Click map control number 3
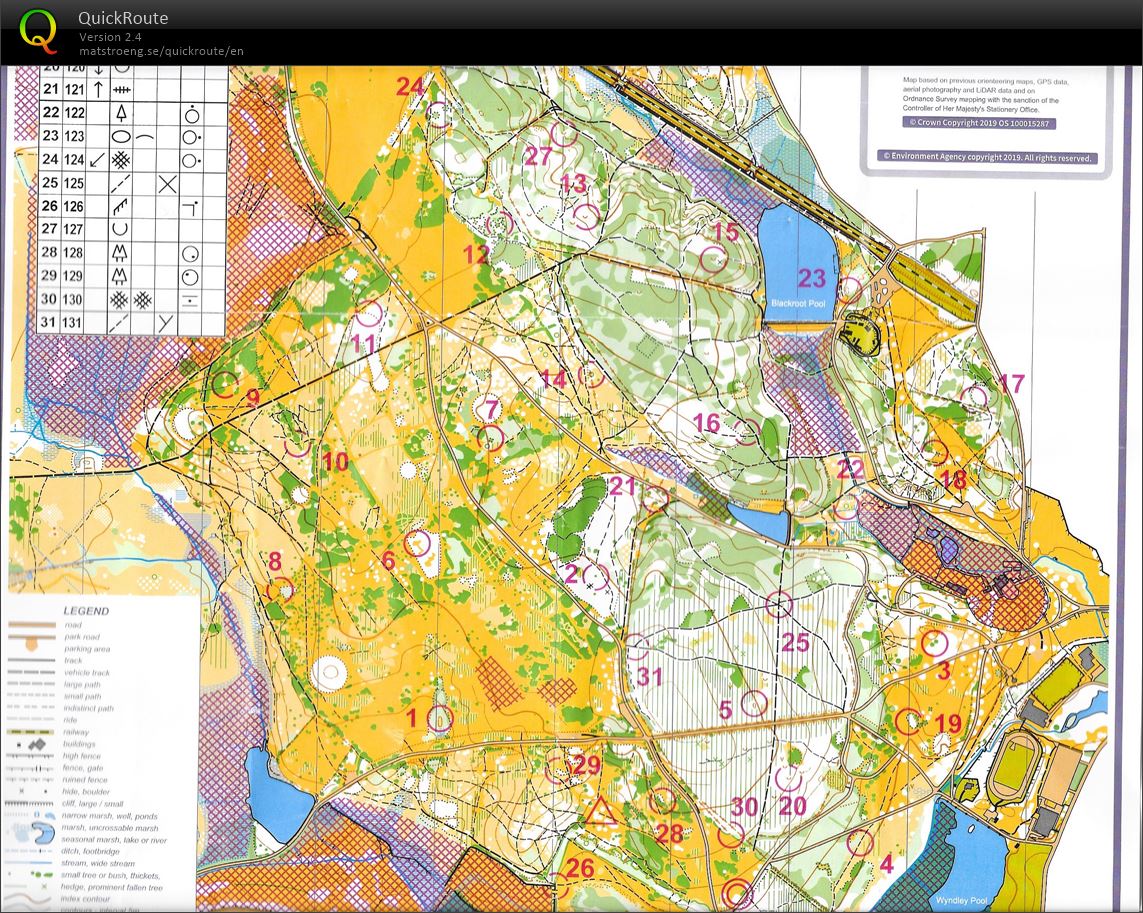The width and height of the screenshot is (1143, 913). coord(943,670)
